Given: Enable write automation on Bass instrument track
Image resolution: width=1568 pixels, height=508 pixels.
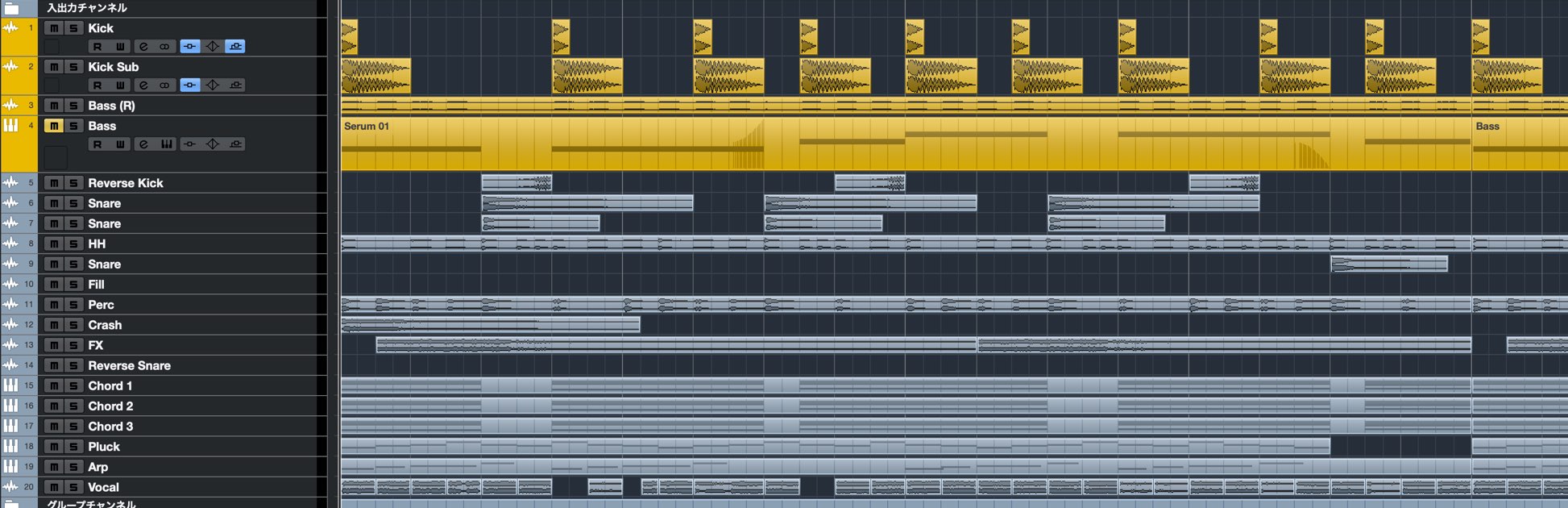Looking at the screenshot, I should click(120, 144).
